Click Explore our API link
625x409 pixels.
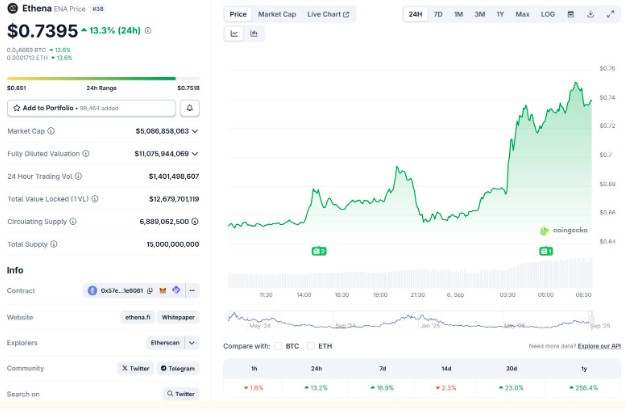[599, 346]
